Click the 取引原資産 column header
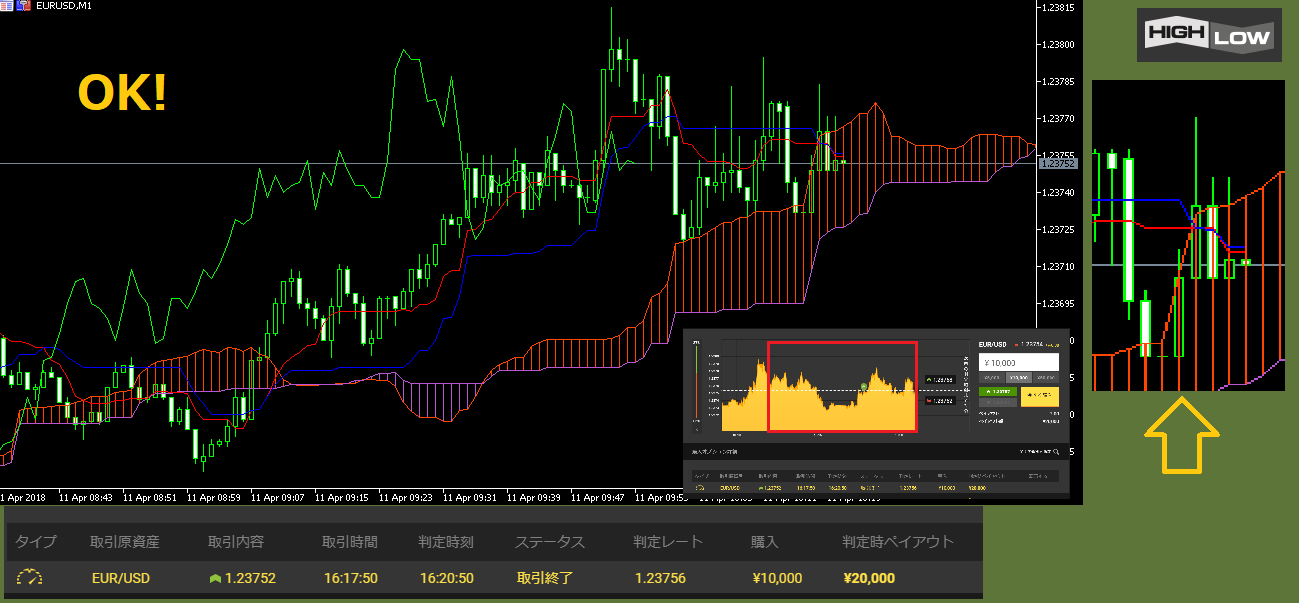 pyautogui.click(x=124, y=542)
